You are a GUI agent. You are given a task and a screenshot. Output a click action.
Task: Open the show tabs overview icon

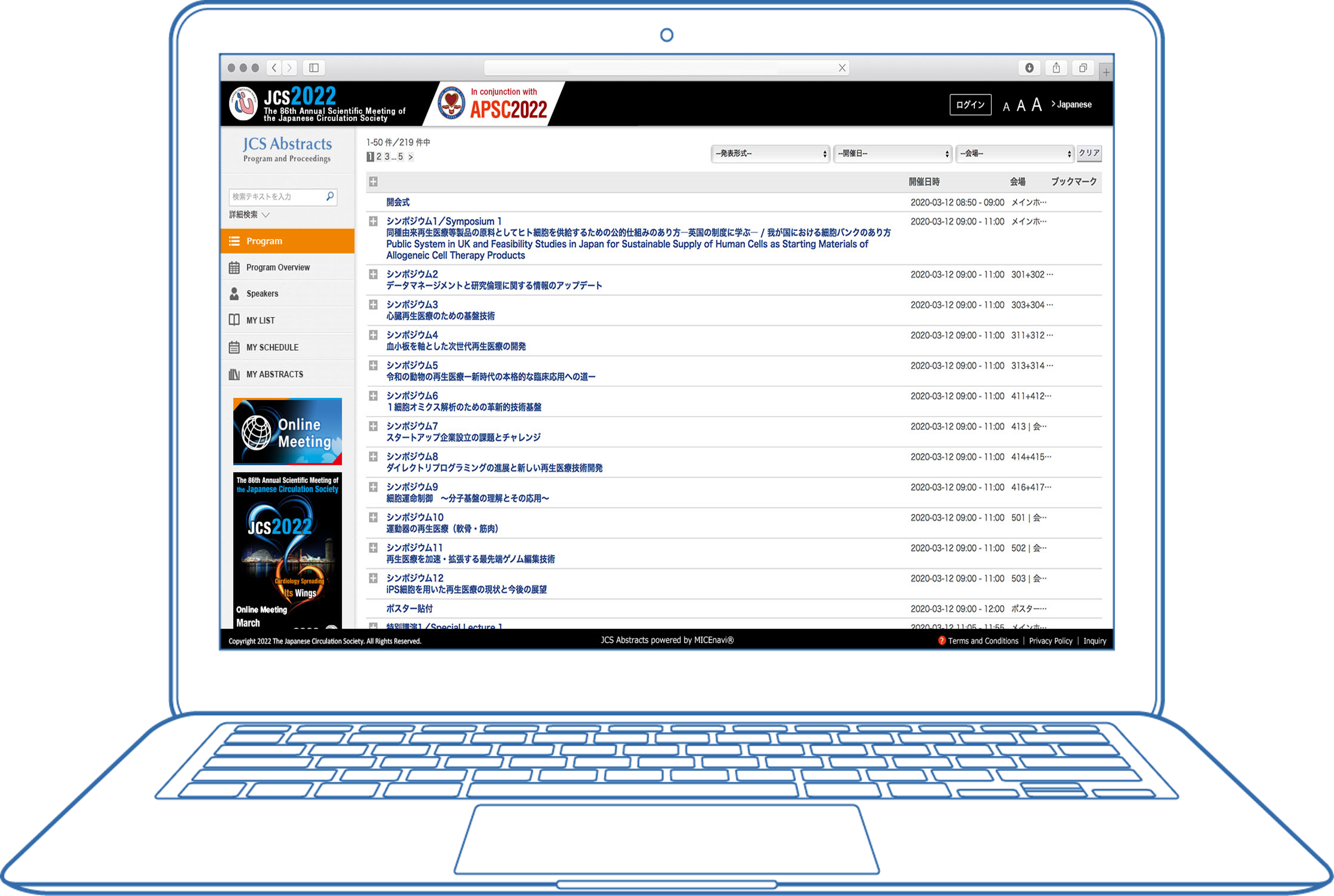(x=1082, y=68)
